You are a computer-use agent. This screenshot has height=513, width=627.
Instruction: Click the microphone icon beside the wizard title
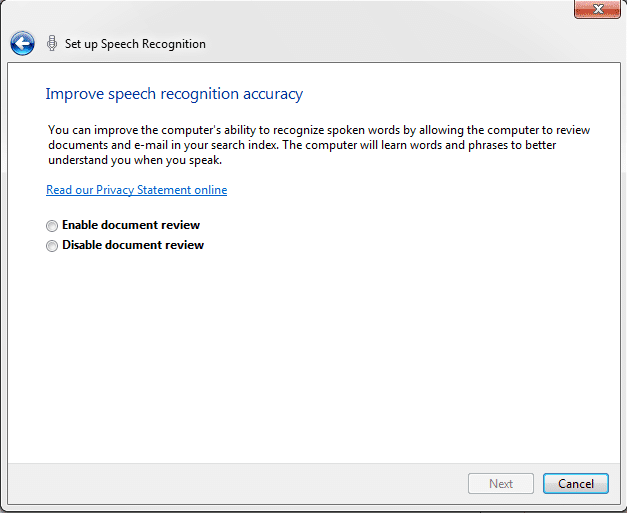(52, 43)
